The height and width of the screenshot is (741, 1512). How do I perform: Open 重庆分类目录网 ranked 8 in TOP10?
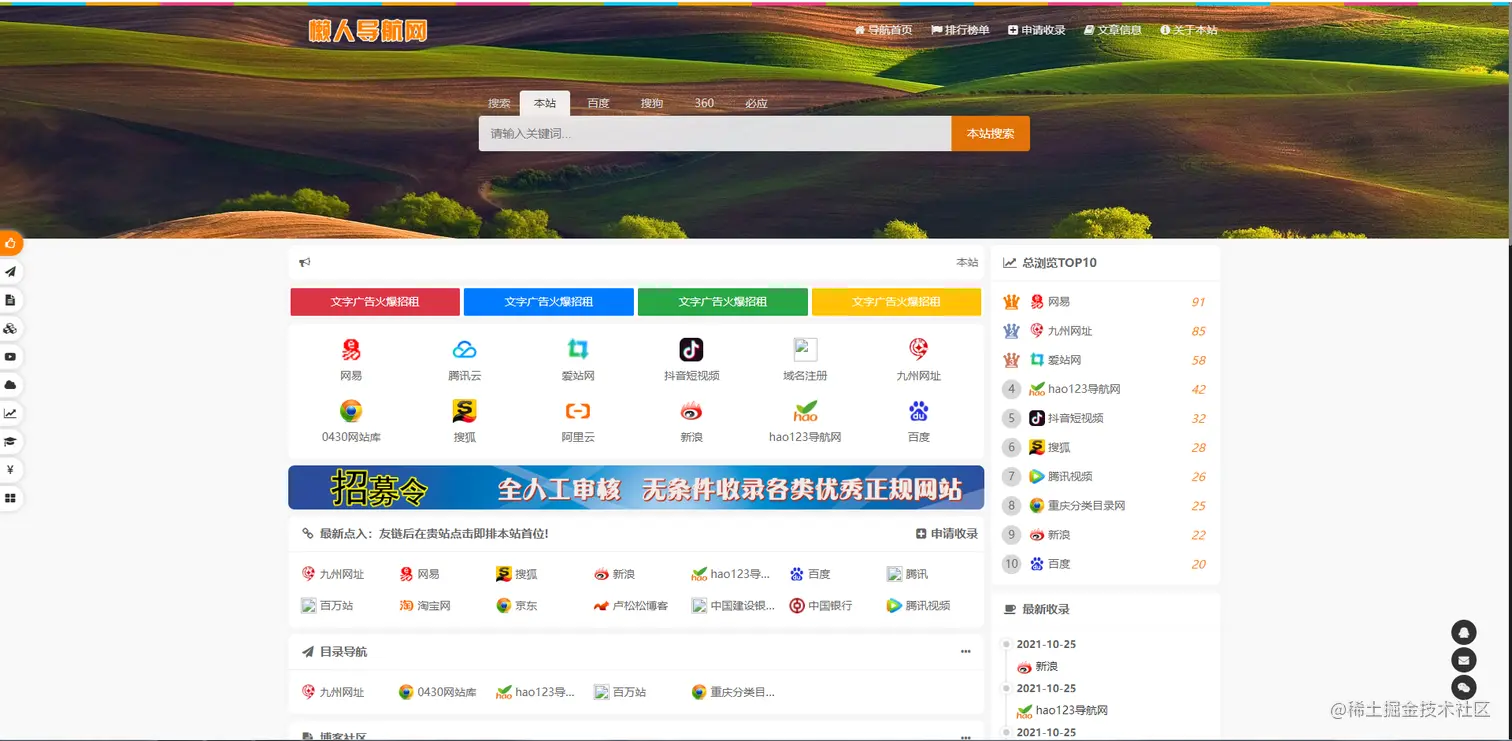pyautogui.click(x=1078, y=506)
